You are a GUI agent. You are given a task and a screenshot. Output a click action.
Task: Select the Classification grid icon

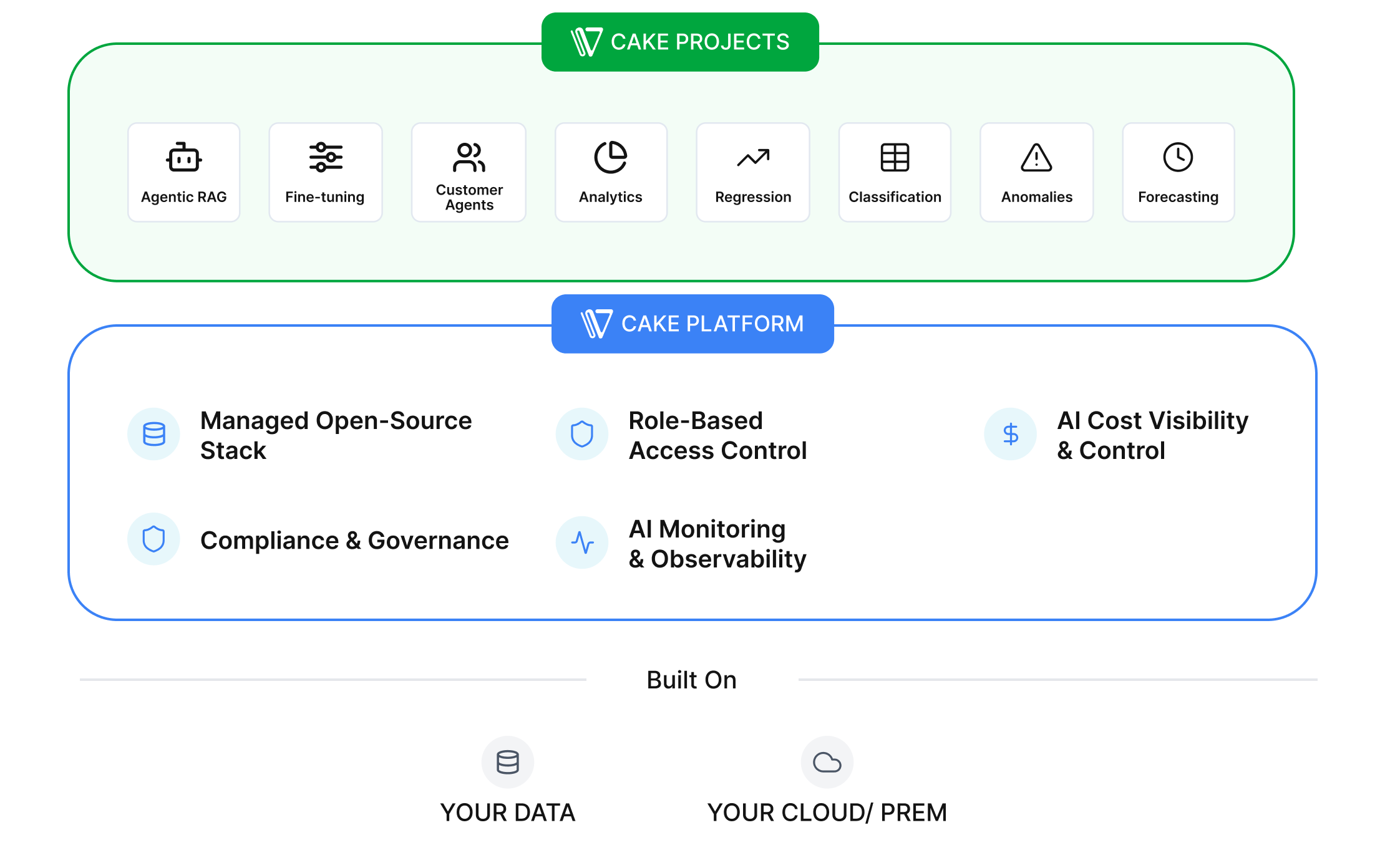click(895, 157)
